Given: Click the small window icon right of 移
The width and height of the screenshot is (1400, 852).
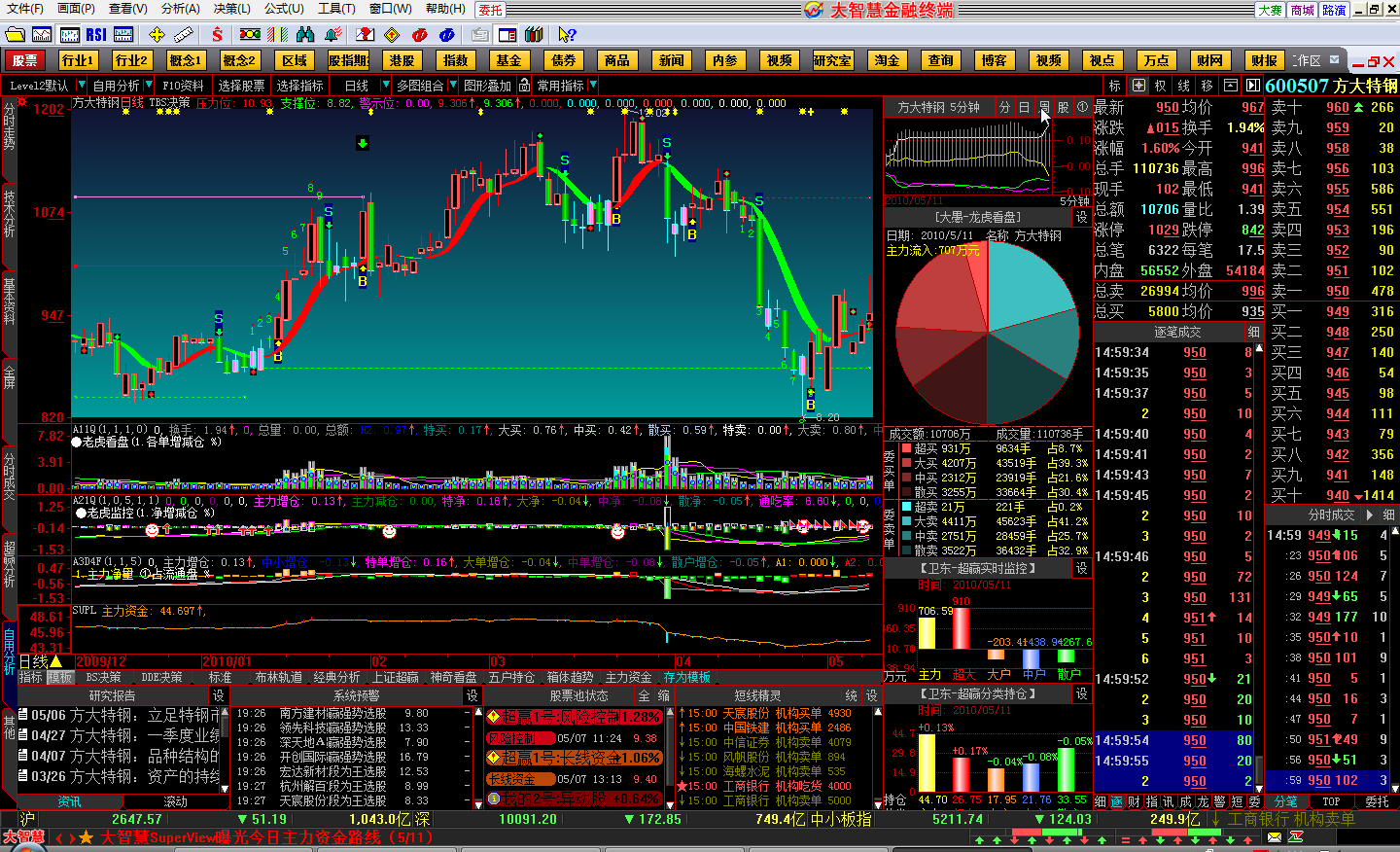Looking at the screenshot, I should [x=1230, y=86].
